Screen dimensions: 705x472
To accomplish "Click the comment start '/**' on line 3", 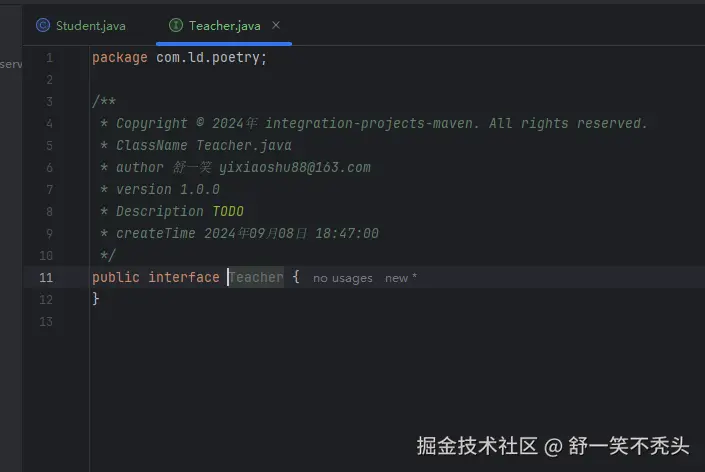I will [104, 101].
